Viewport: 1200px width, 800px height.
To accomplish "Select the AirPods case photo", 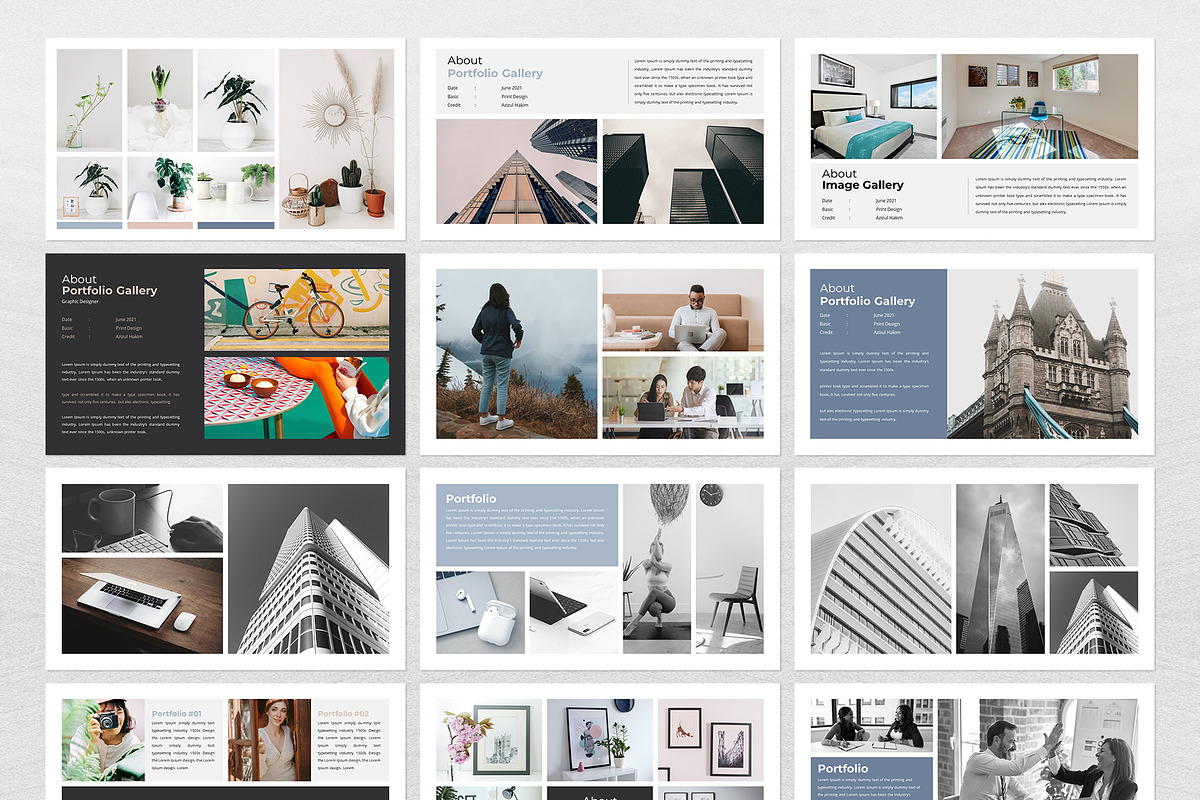I will point(480,613).
